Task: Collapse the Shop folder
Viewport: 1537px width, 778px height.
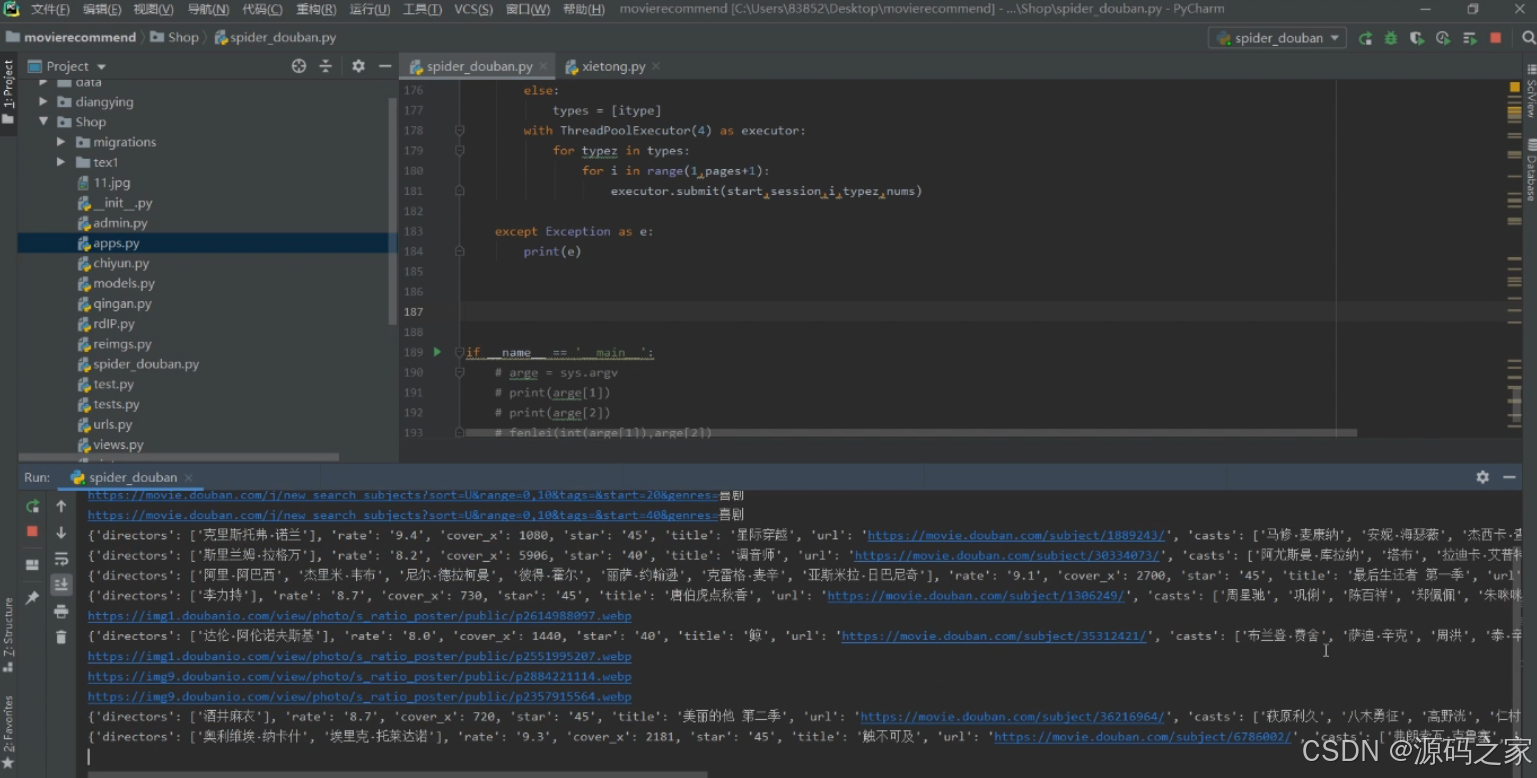Action: pos(43,122)
